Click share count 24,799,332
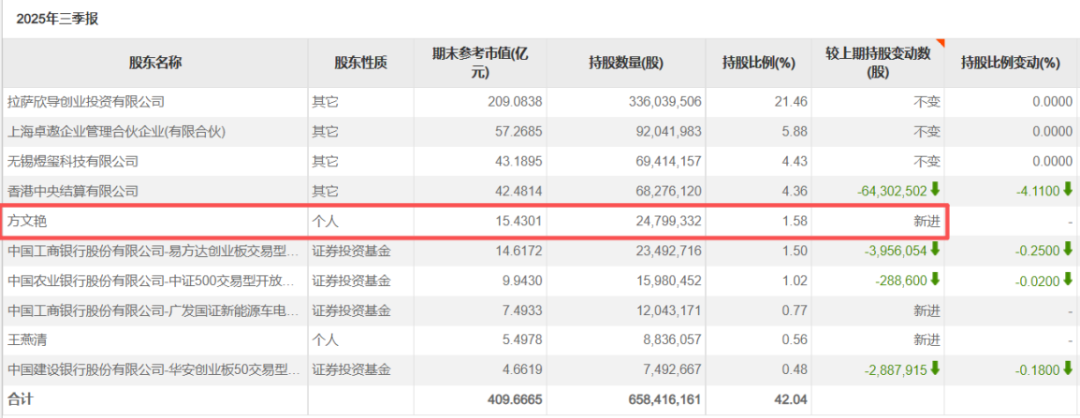The image size is (1080, 418). (667, 221)
